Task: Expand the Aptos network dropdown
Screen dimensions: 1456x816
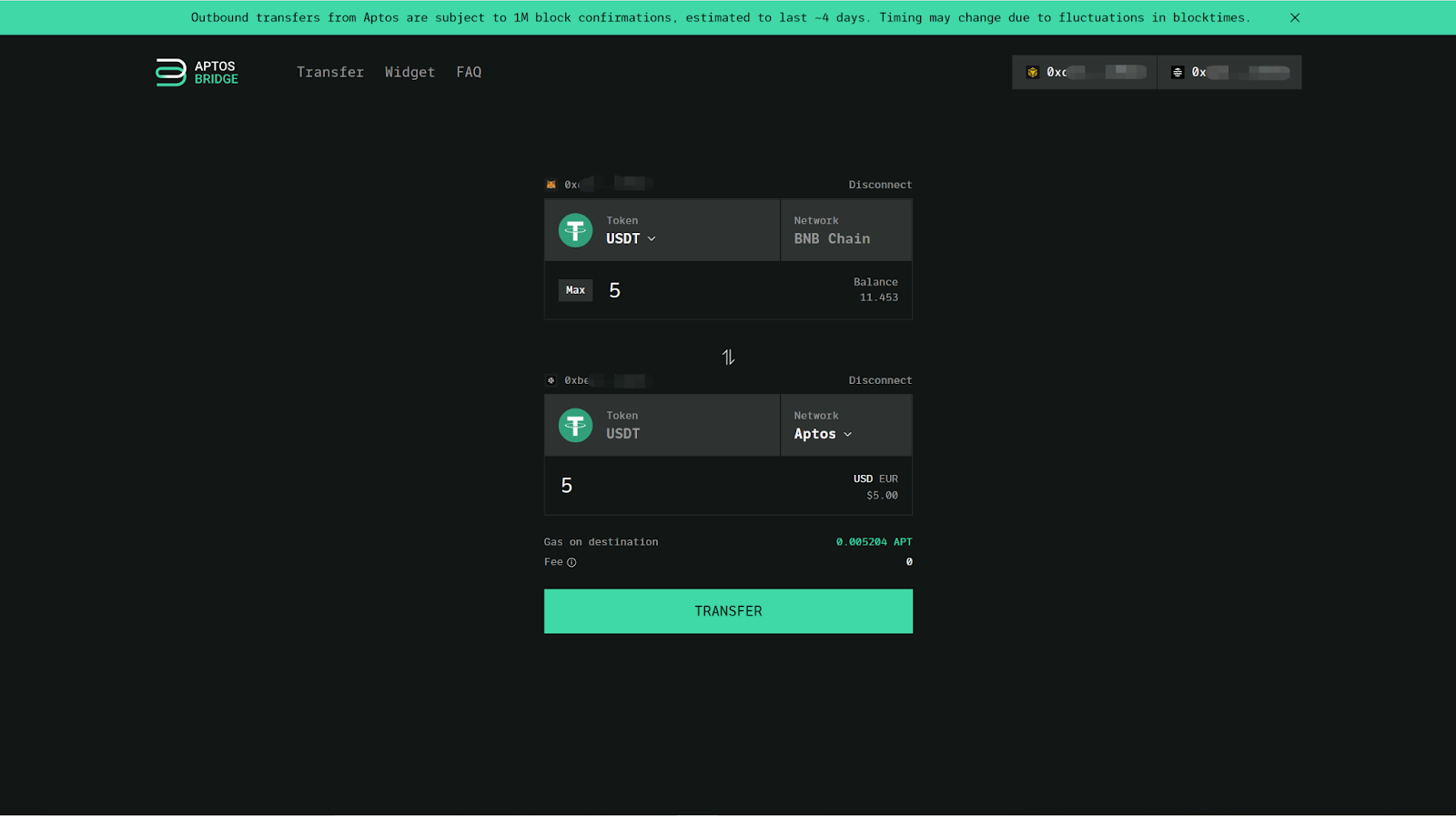Action: coord(823,434)
